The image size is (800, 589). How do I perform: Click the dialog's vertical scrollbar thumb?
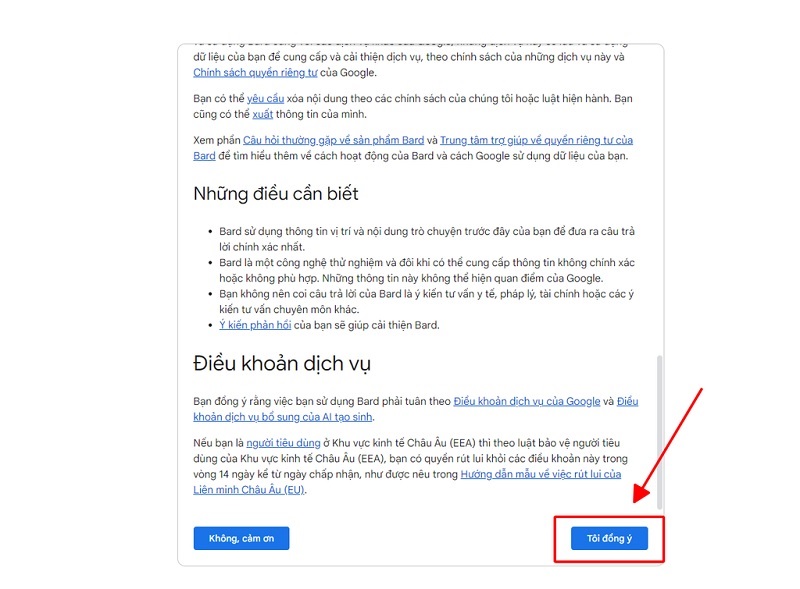[x=658, y=430]
